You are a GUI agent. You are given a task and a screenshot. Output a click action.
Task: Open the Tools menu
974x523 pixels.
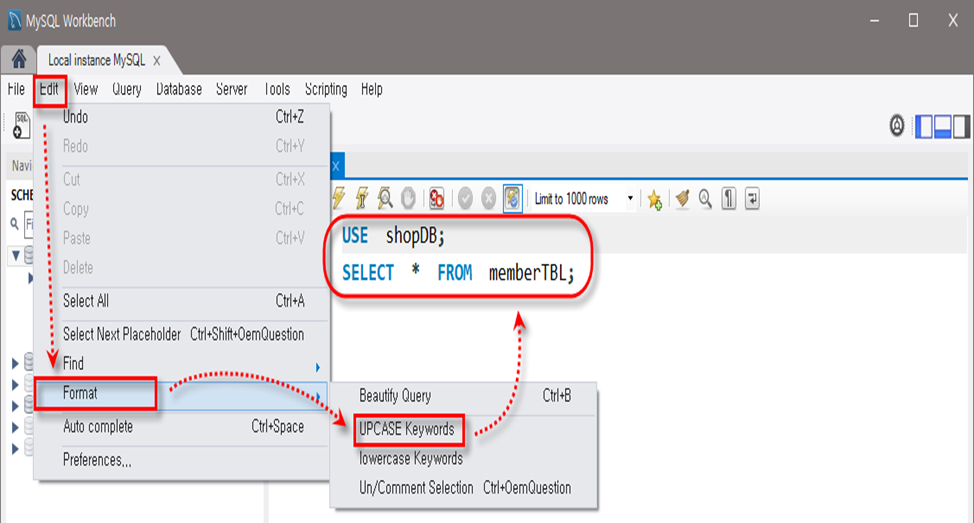pos(276,89)
